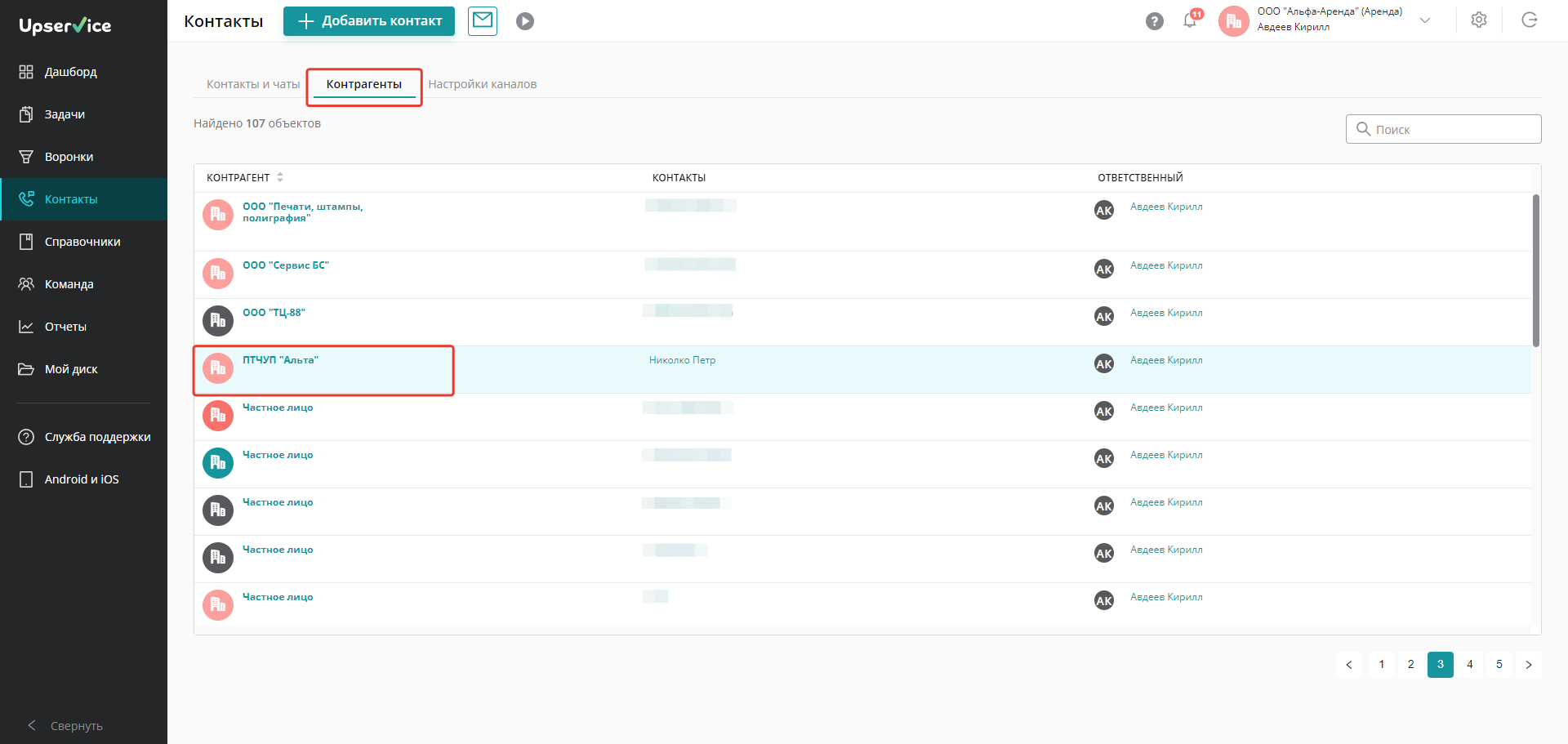
Task: Click Авдеев Кирилл in the ООО "Сервис БС" row
Action: 1166,265
